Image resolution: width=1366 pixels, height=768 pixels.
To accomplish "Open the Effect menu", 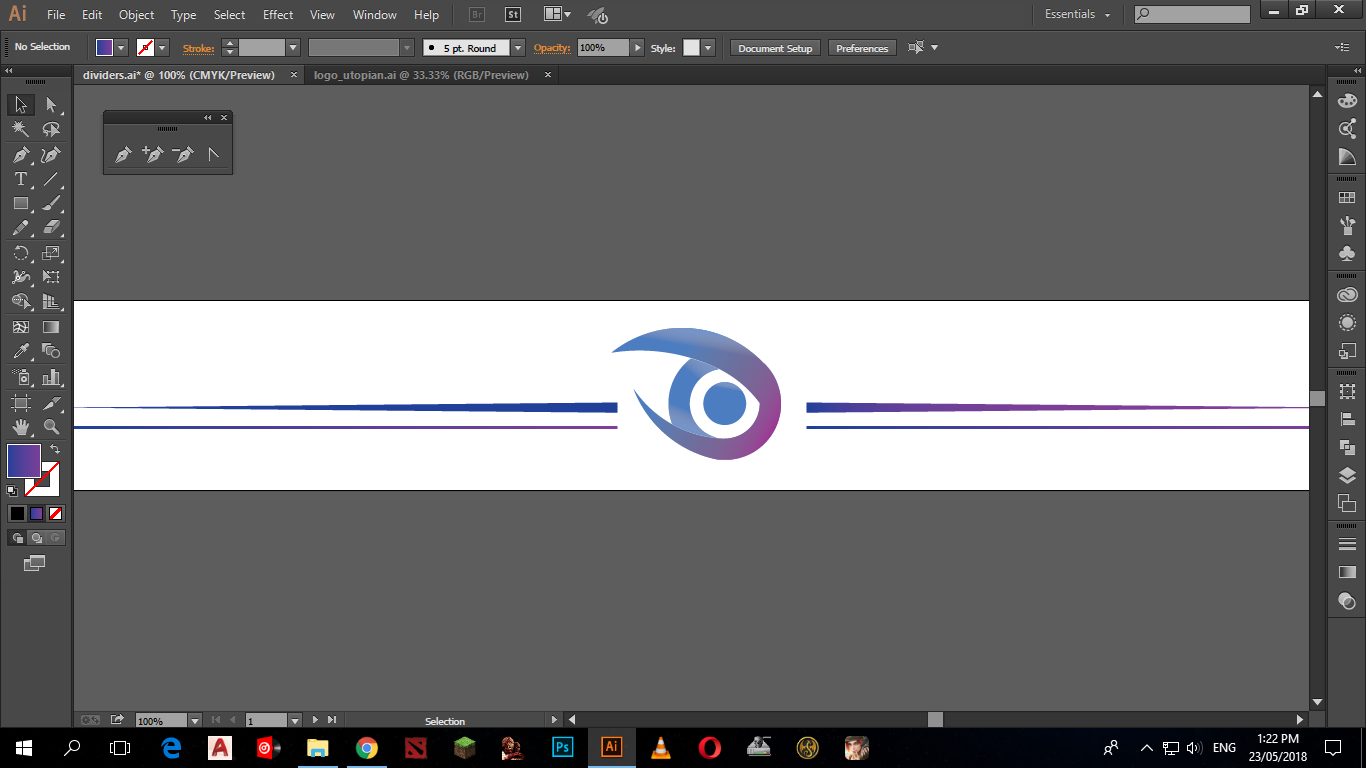I will pos(278,15).
